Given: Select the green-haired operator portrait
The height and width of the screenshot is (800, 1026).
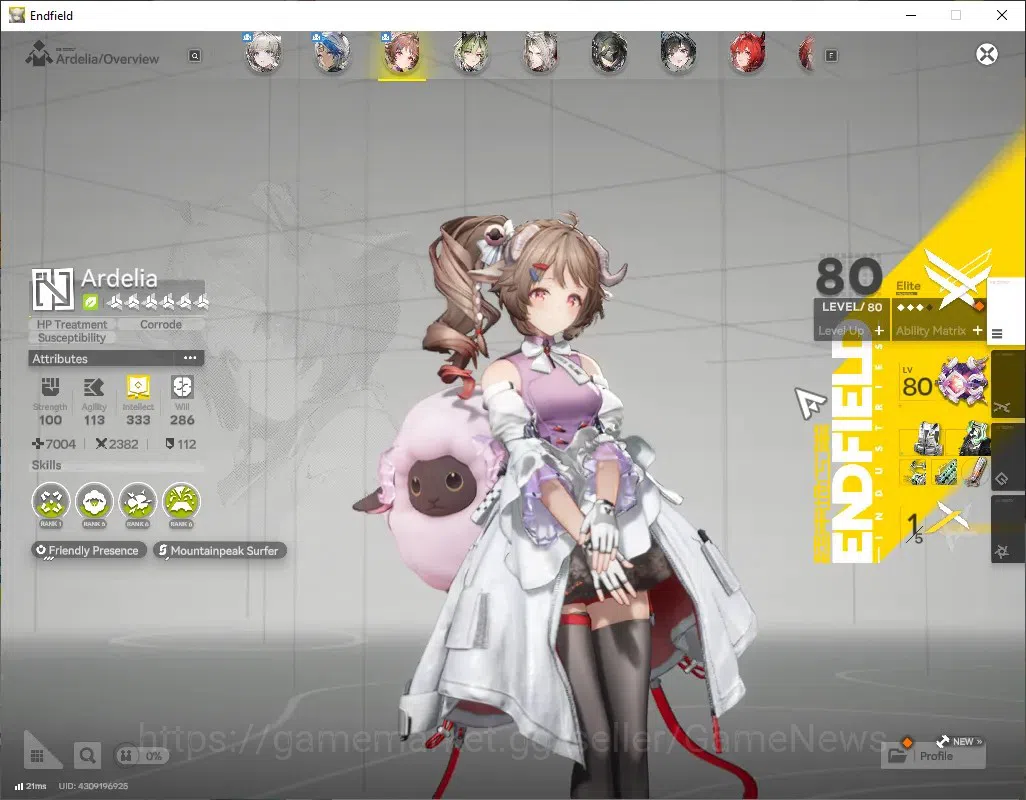Looking at the screenshot, I should (471, 54).
